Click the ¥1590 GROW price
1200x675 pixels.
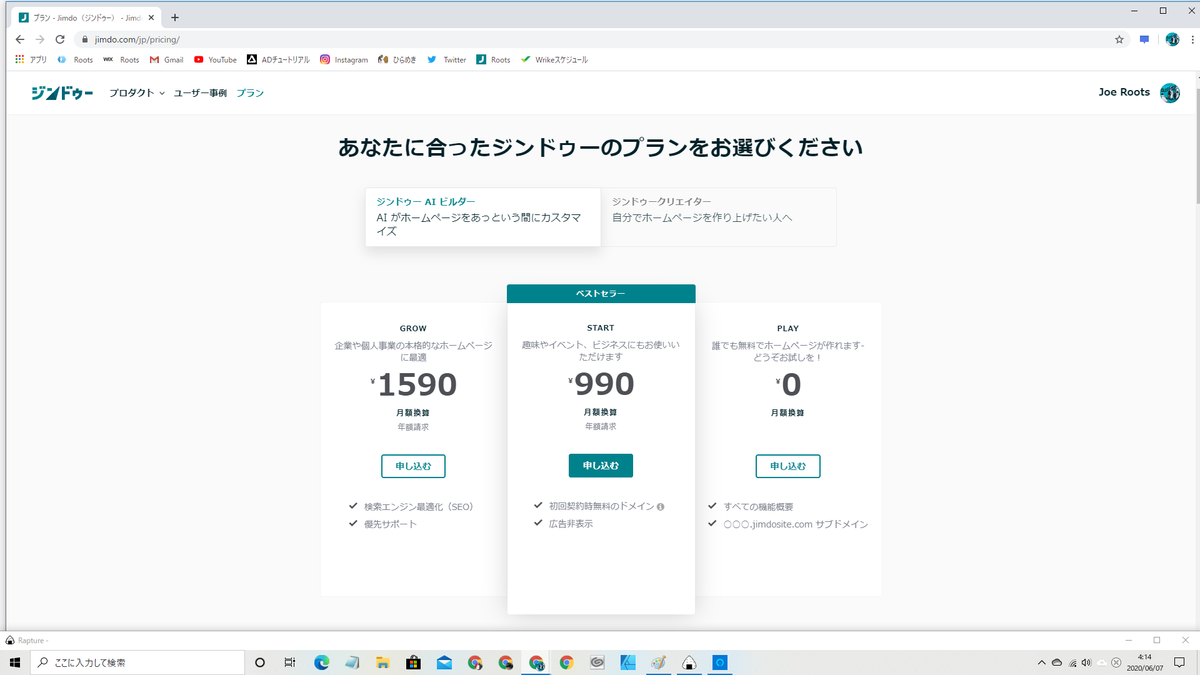click(413, 384)
